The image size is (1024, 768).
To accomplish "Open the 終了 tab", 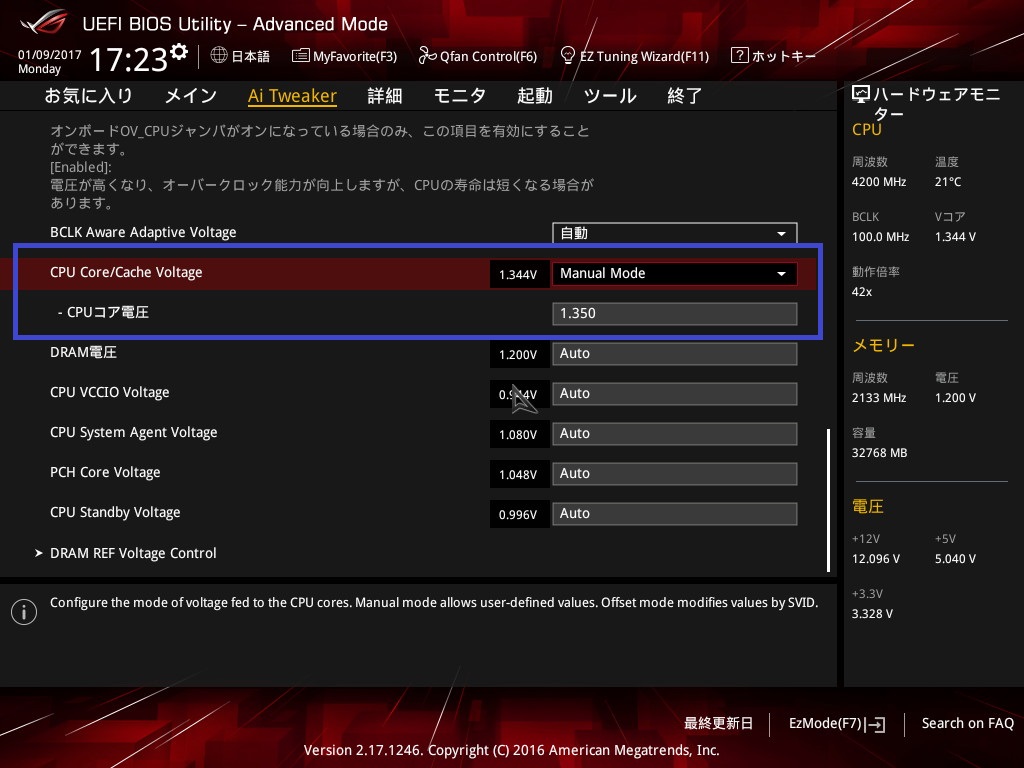I will (x=684, y=96).
